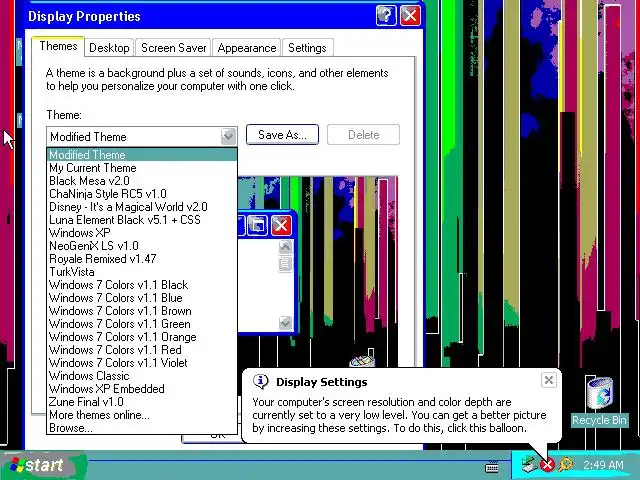The width and height of the screenshot is (640, 480).
Task: Click the Display Settings balloon message text
Action: (399, 415)
